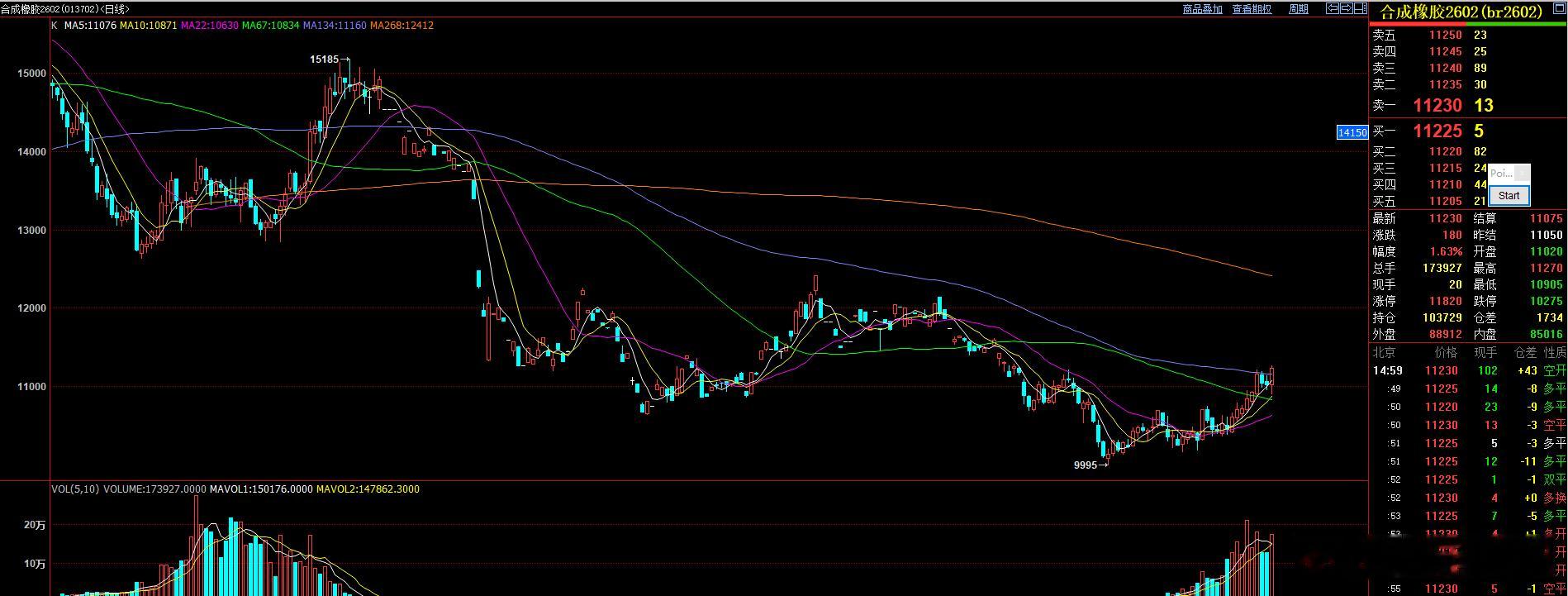Click 卖一 price 11230
1568x596 pixels.
coord(1437,106)
